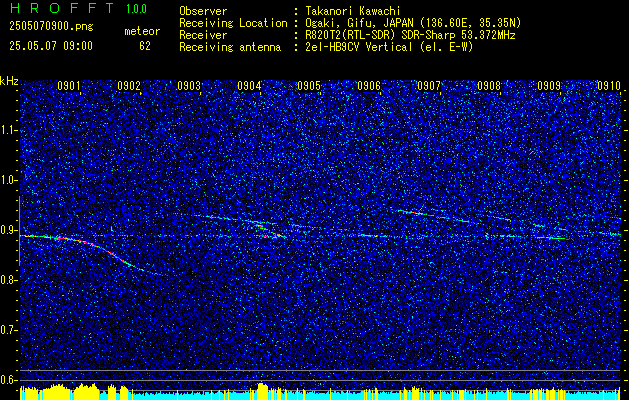Click location text Ogaki, Gifu, JAPAN
Image resolution: width=629 pixels, height=400 pixels.
click(358, 23)
